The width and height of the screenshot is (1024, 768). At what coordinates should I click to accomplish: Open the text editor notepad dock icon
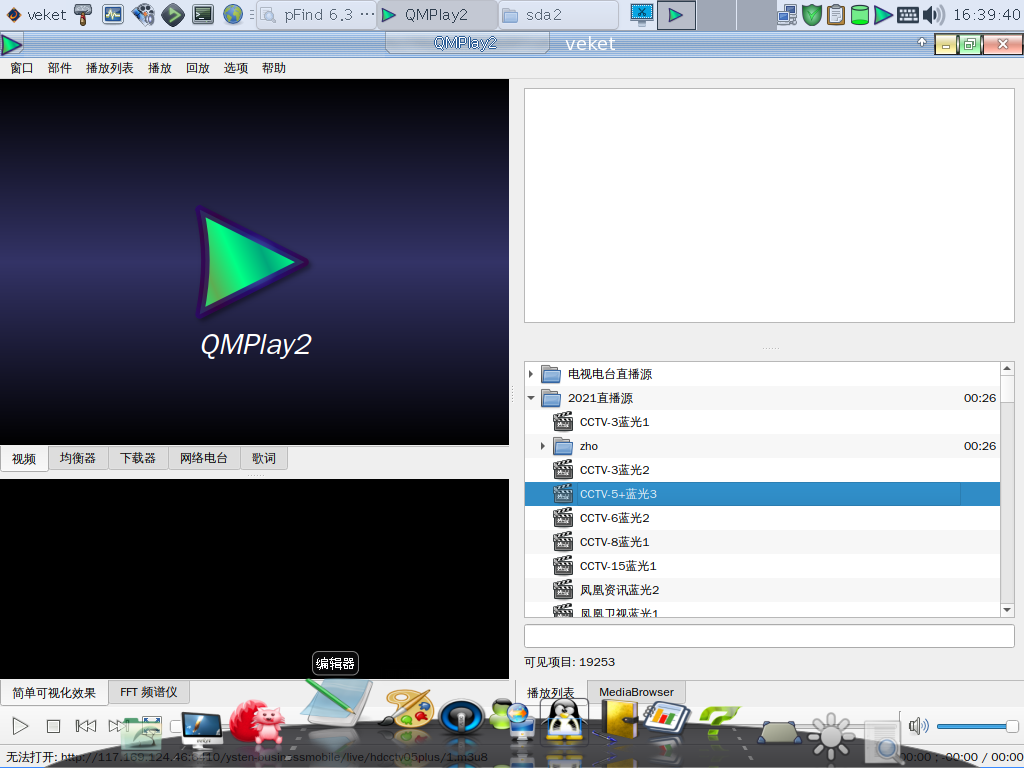pyautogui.click(x=337, y=704)
